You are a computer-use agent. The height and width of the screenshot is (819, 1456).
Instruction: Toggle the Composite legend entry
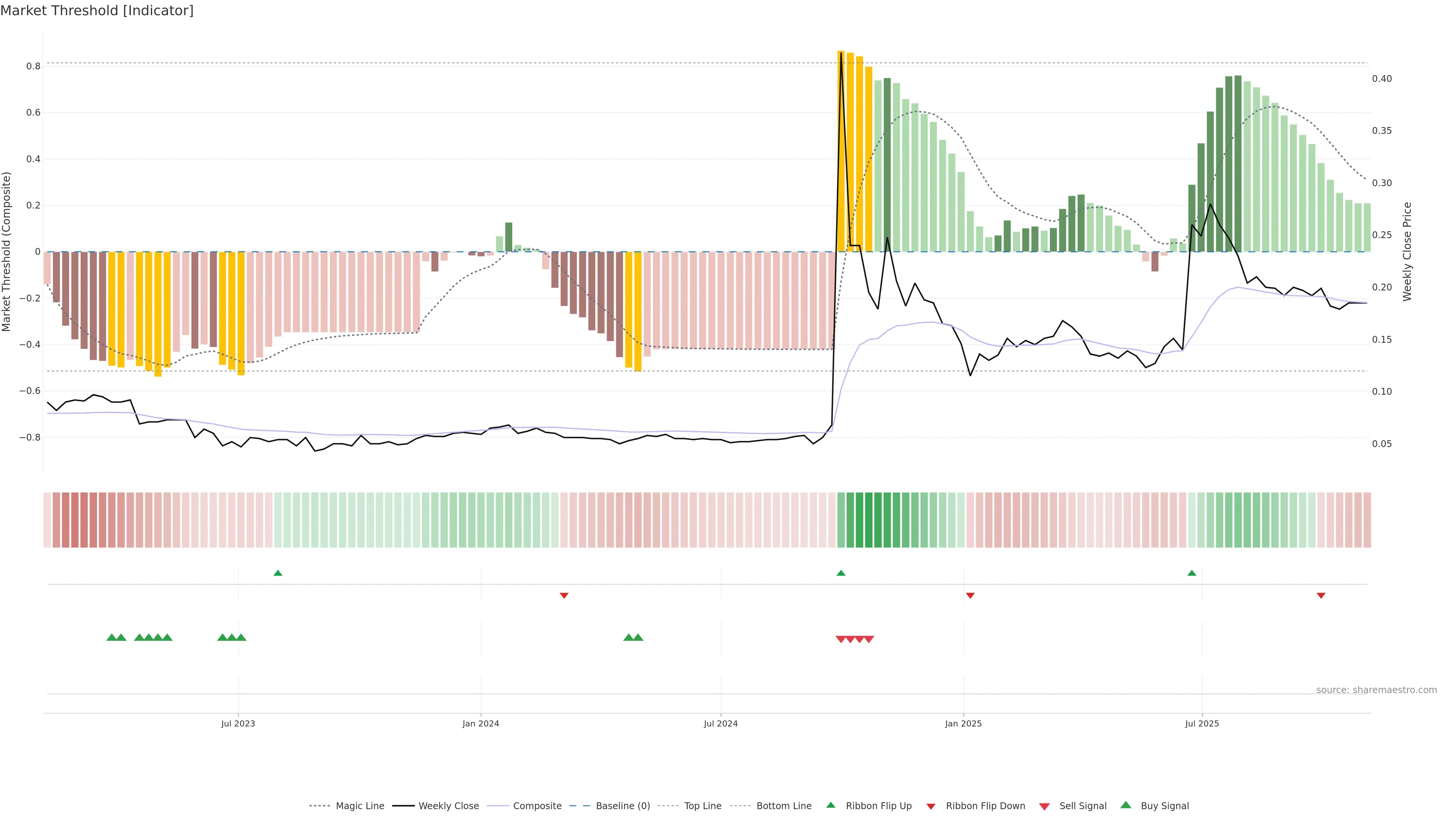point(537,806)
